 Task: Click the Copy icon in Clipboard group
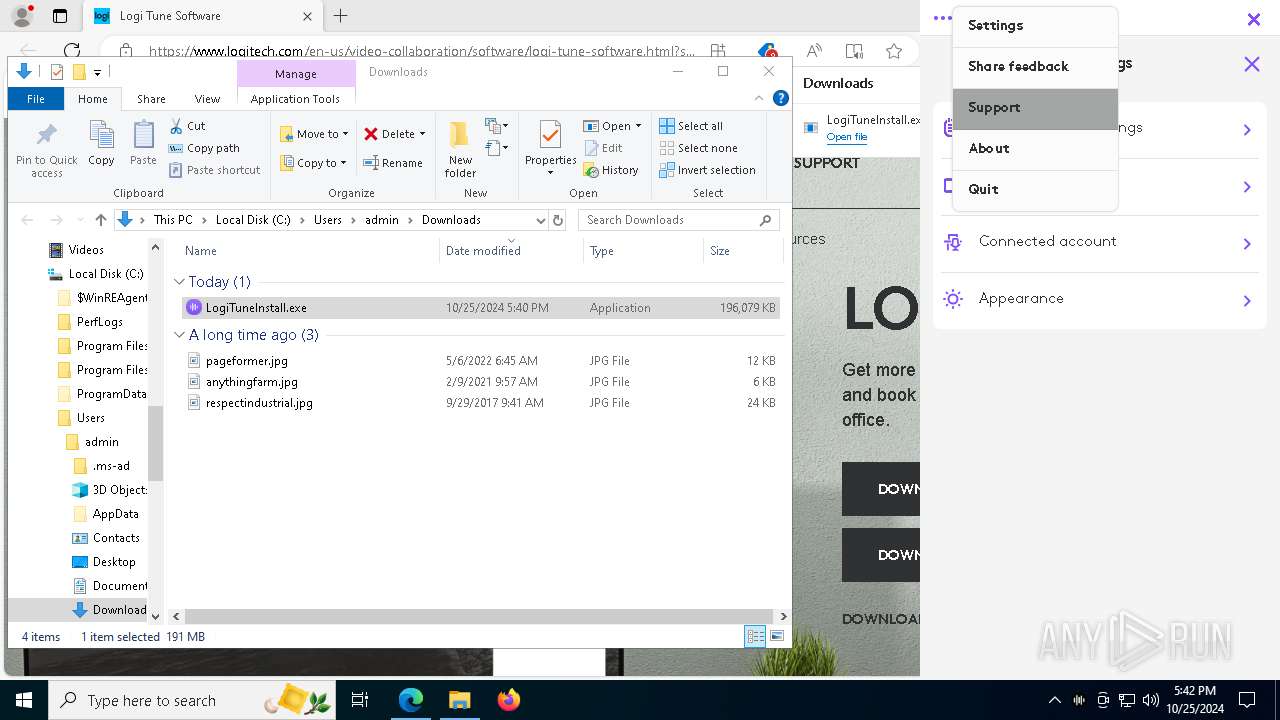101,135
